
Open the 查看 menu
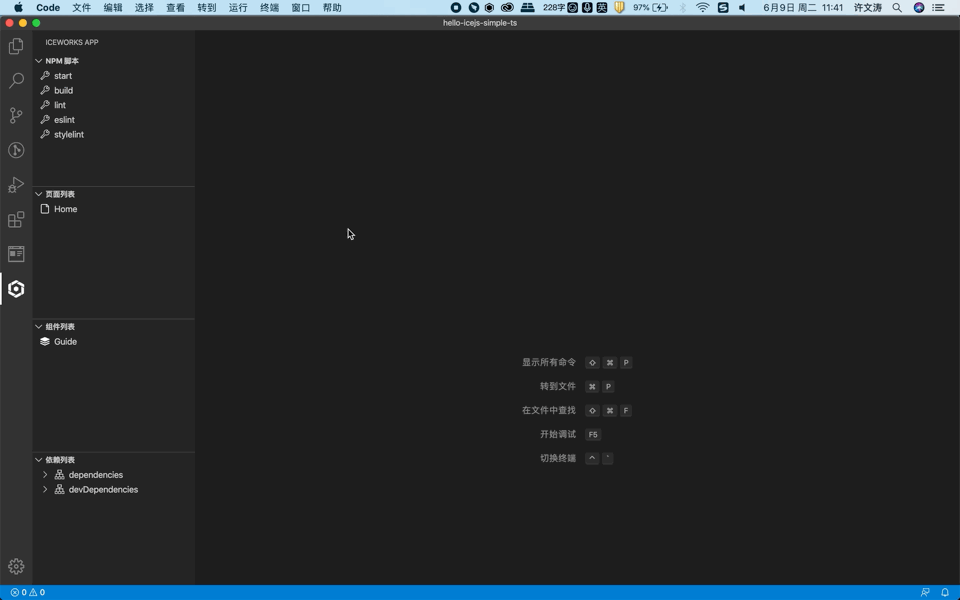point(175,7)
